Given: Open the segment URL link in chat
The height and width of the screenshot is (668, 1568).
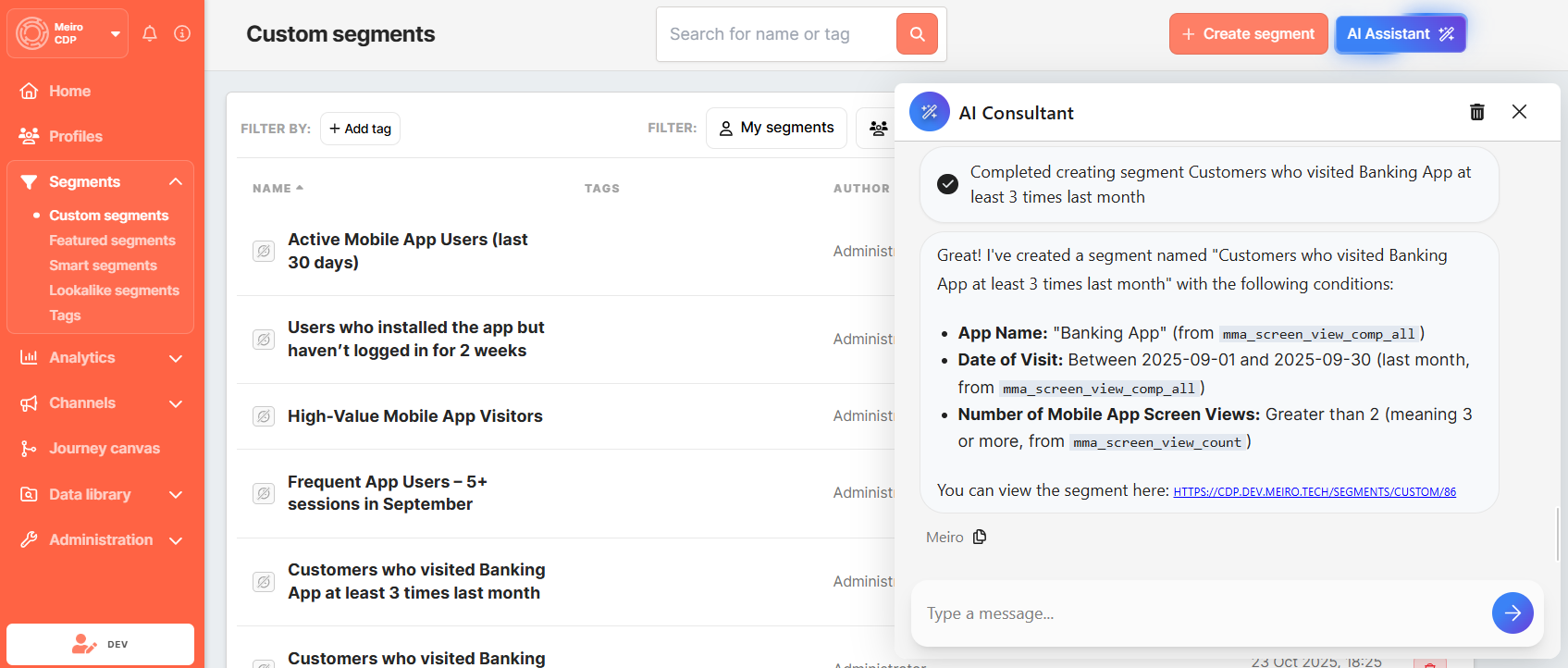Looking at the screenshot, I should [1314, 492].
